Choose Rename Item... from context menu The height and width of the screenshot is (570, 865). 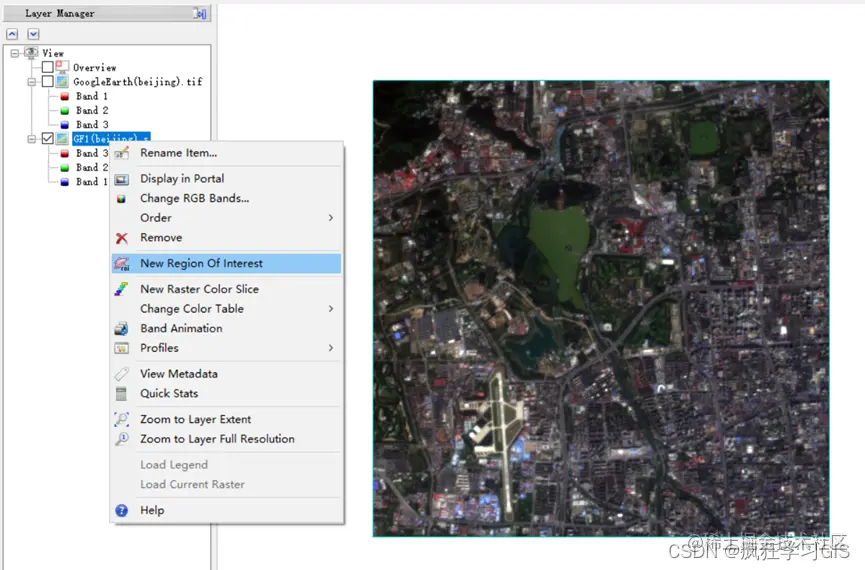(226, 153)
